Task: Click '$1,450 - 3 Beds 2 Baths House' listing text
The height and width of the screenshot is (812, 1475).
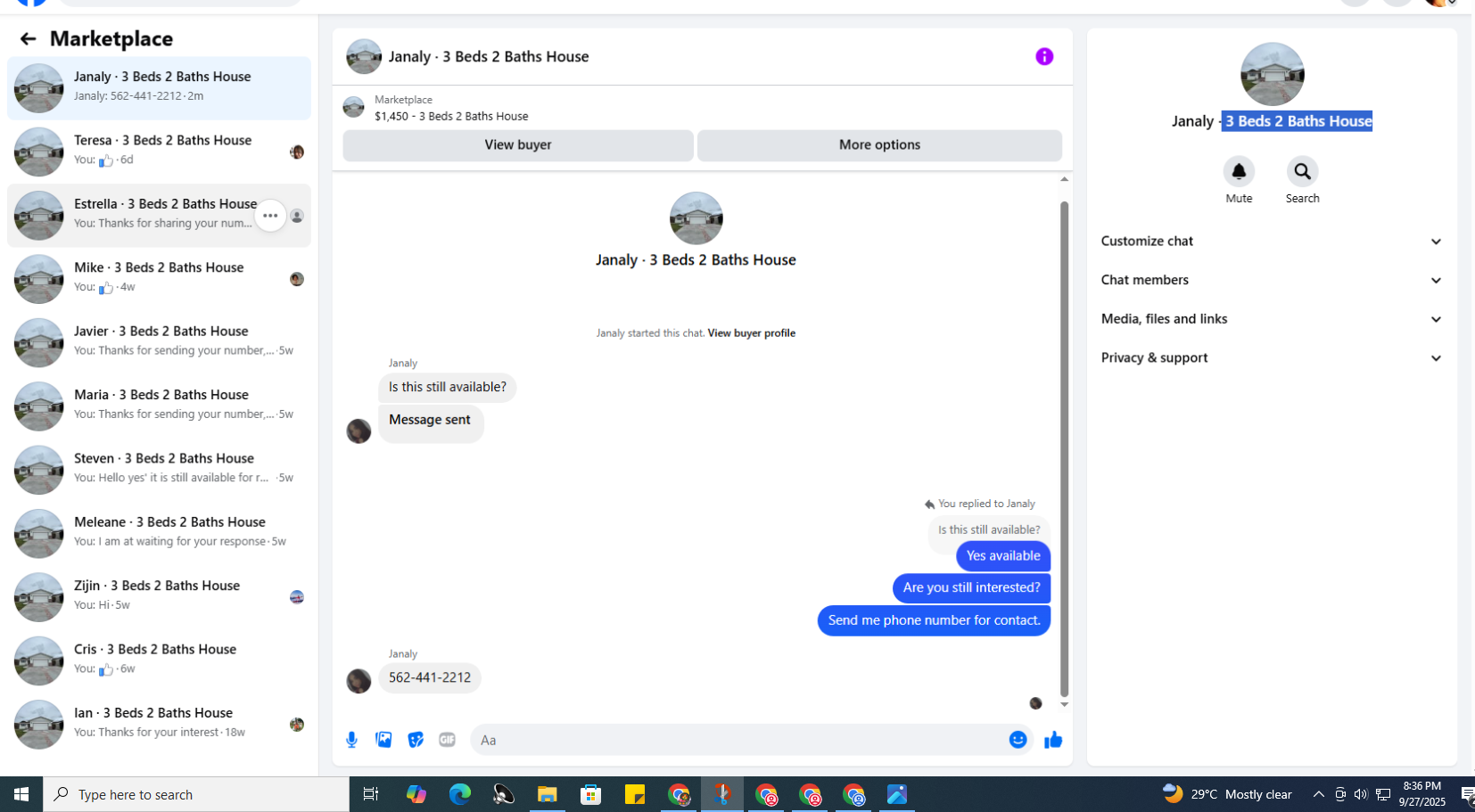Action: click(x=451, y=117)
